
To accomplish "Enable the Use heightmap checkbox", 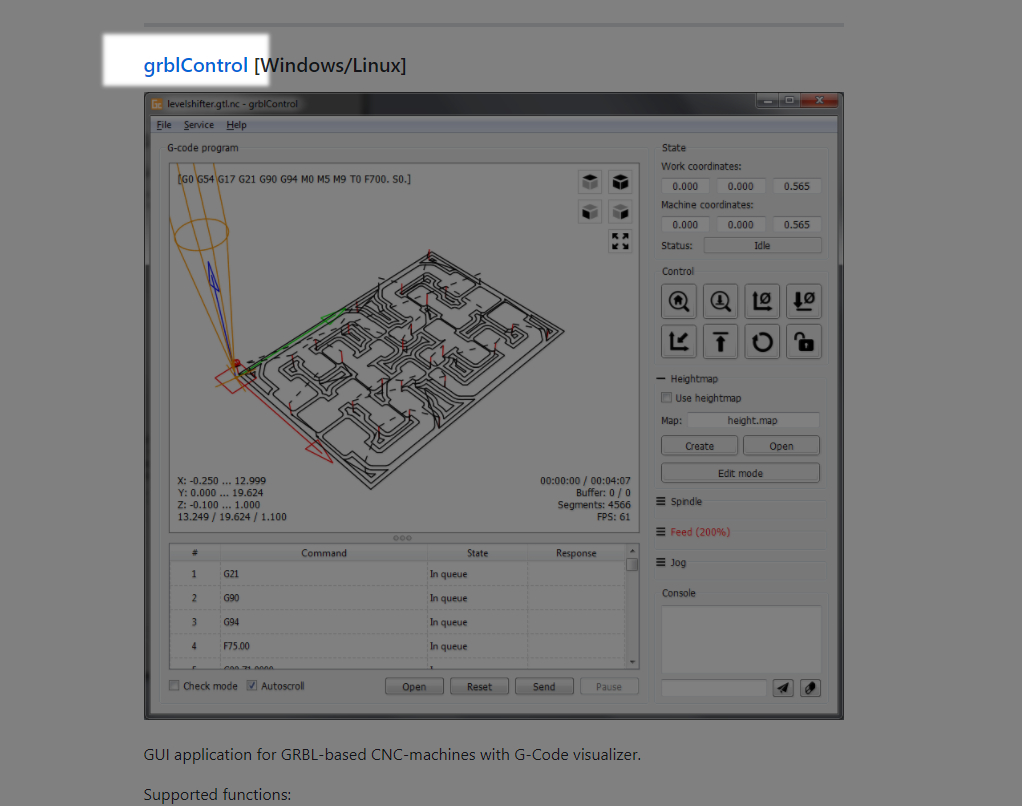I will point(666,397).
